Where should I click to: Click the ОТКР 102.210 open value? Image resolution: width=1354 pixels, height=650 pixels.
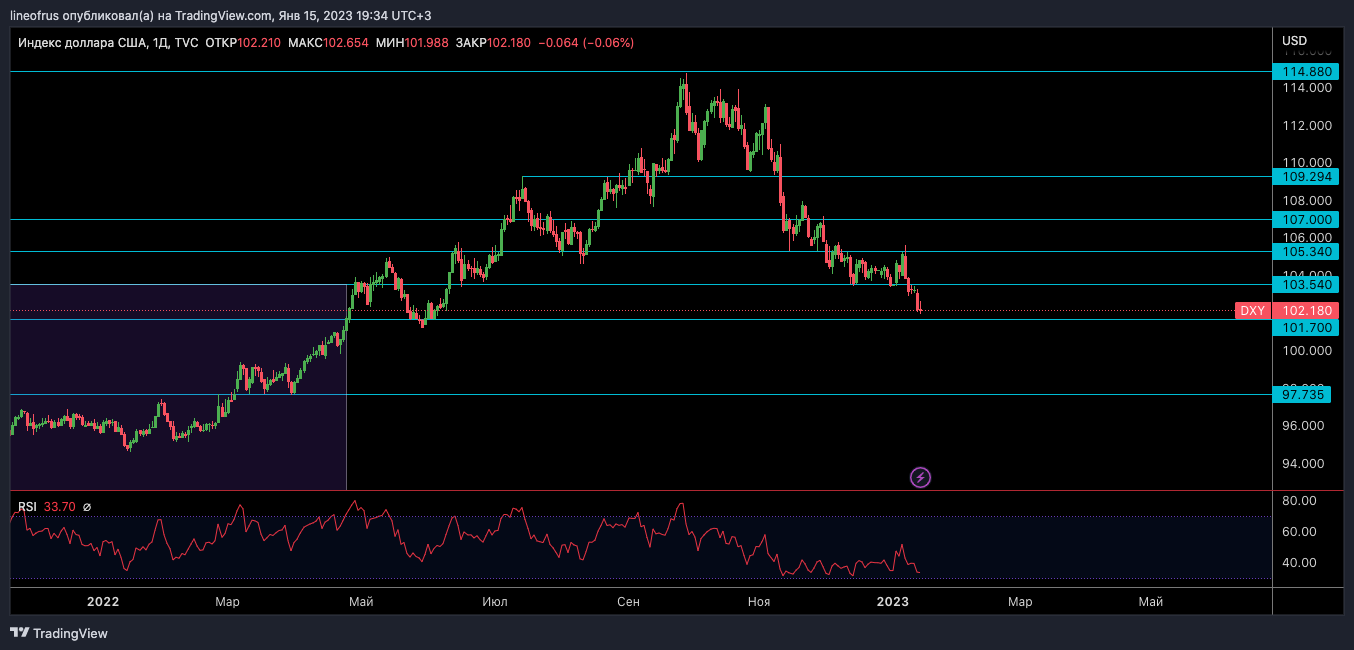(x=243, y=43)
